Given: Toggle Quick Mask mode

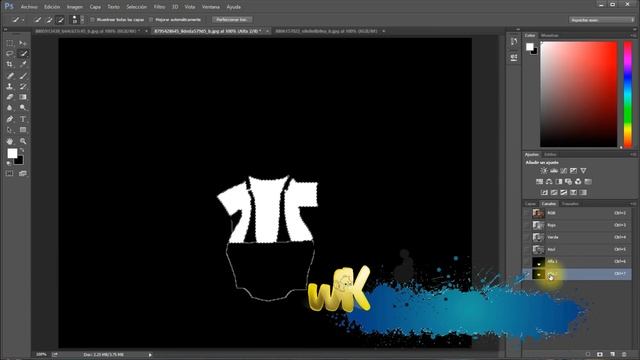Looking at the screenshot, I should 10,173.
